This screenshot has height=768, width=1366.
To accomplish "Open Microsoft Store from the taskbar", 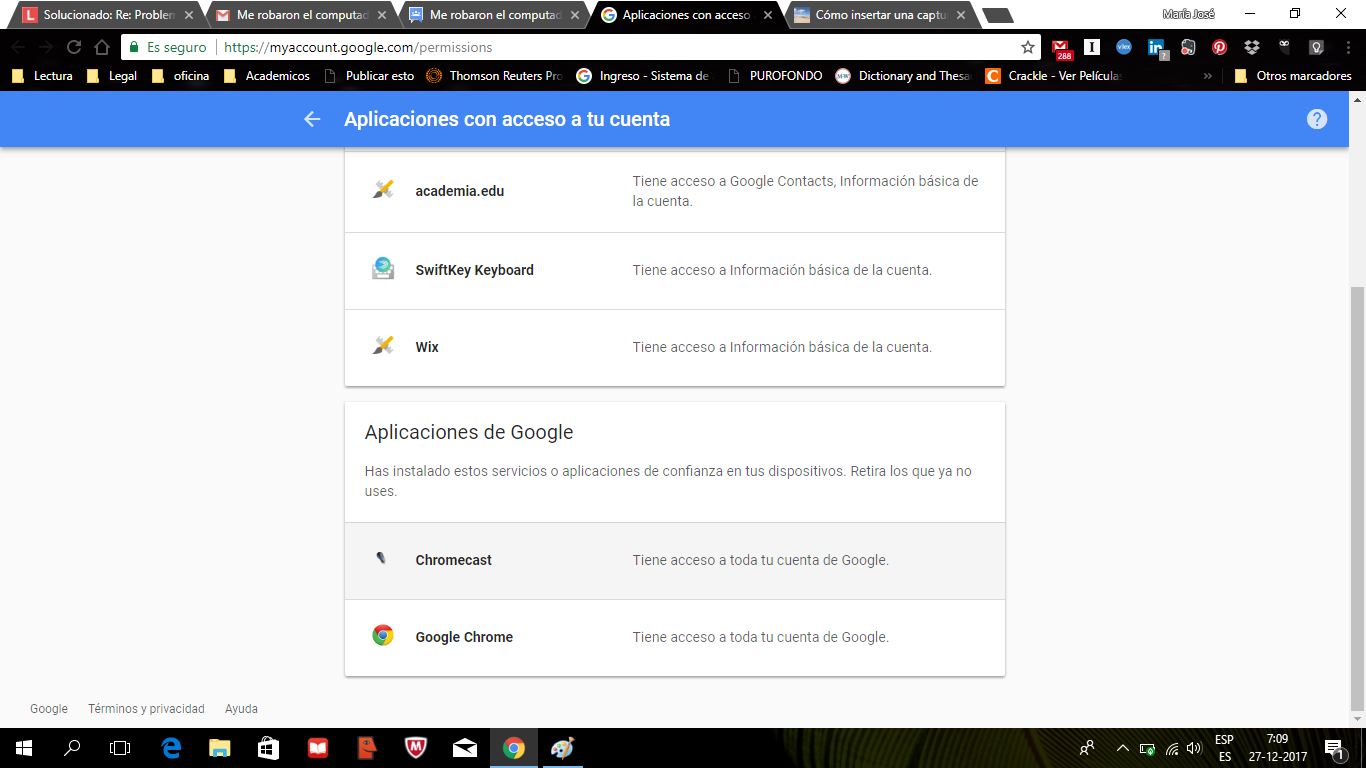I will click(x=268, y=748).
